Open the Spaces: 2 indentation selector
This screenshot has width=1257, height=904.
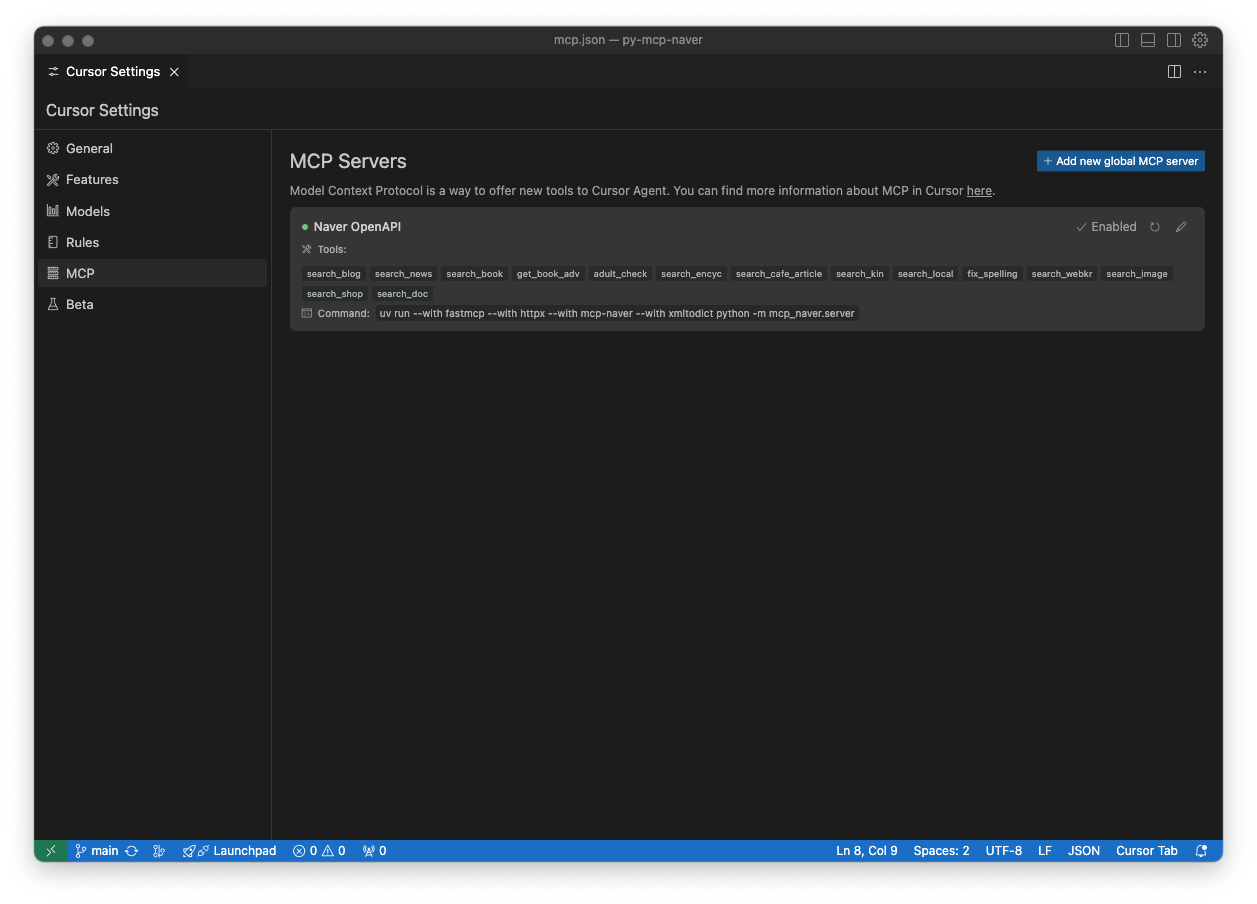coord(940,850)
